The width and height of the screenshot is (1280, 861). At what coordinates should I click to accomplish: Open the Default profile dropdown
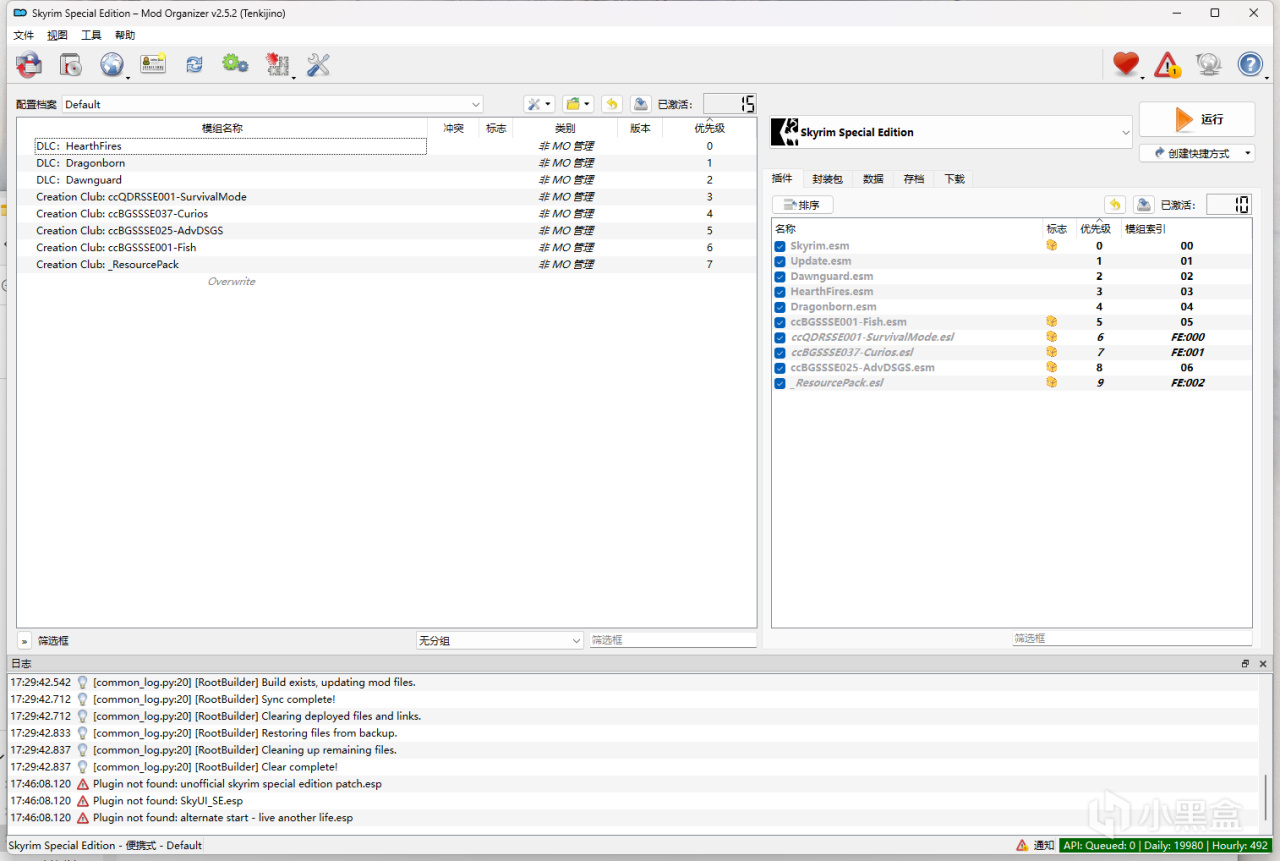point(273,104)
